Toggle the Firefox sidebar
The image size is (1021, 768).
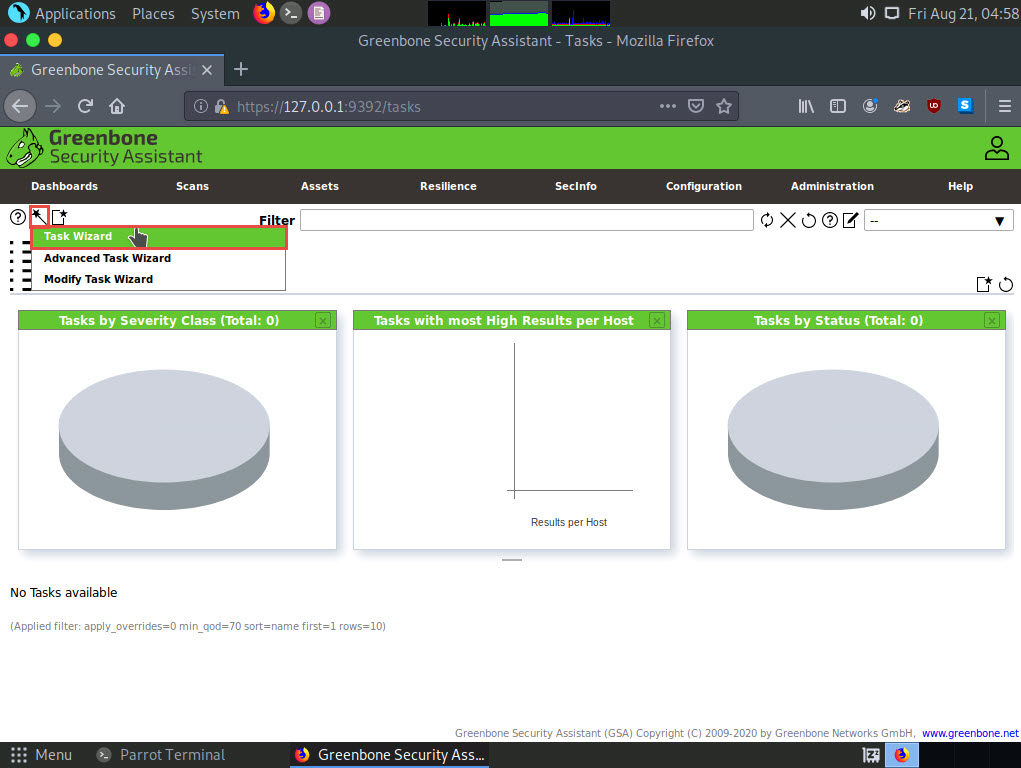coord(838,106)
